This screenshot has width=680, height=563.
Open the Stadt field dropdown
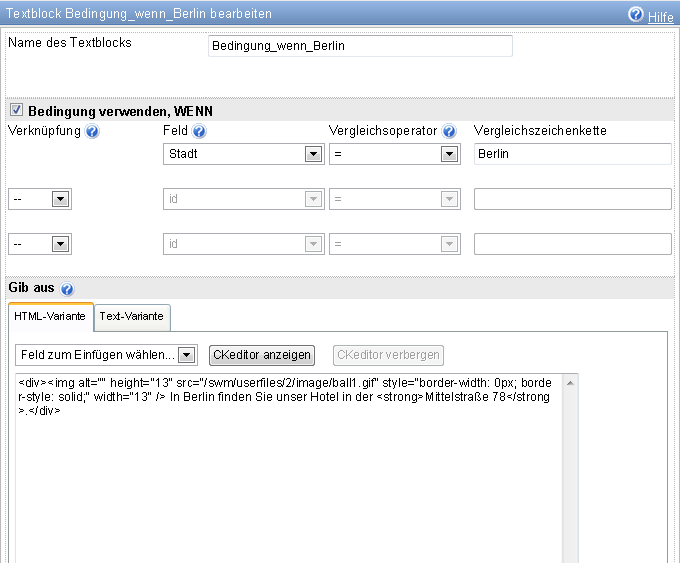click(313, 154)
